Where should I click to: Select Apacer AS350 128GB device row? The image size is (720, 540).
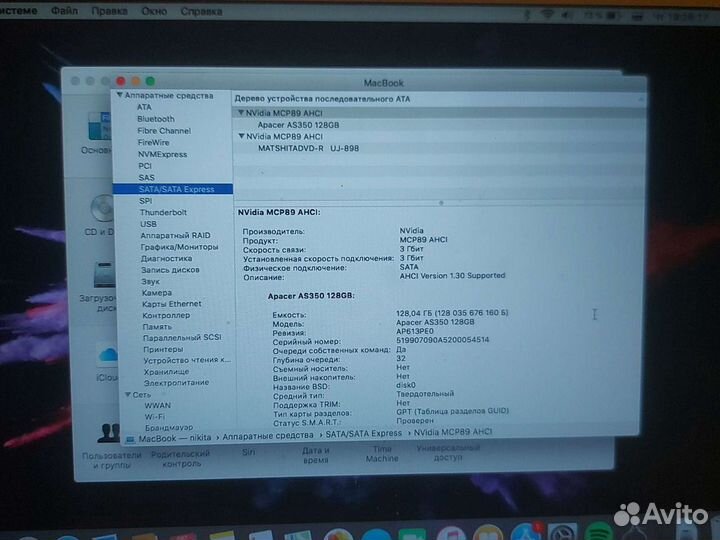pyautogui.click(x=298, y=125)
